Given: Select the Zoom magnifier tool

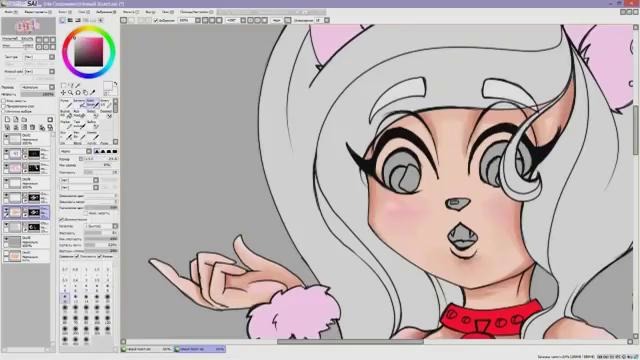Looking at the screenshot, I should click(71, 93).
